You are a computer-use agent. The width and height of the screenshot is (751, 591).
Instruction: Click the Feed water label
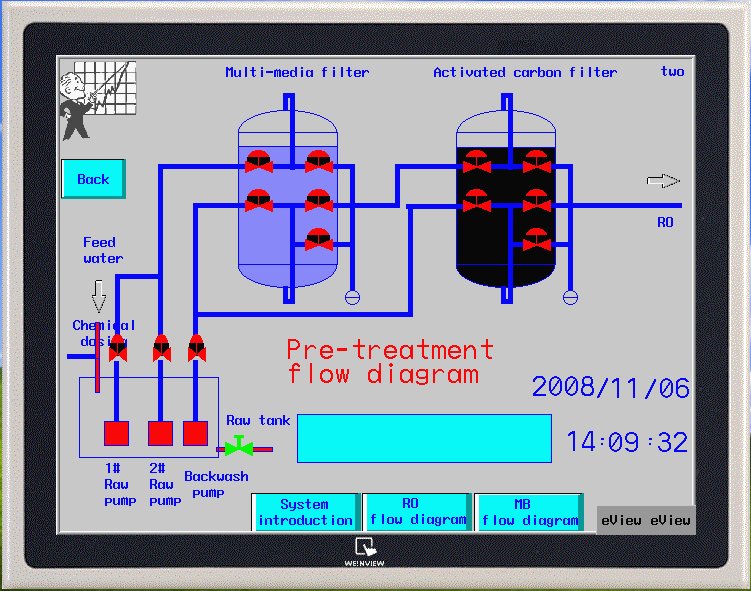coord(102,250)
